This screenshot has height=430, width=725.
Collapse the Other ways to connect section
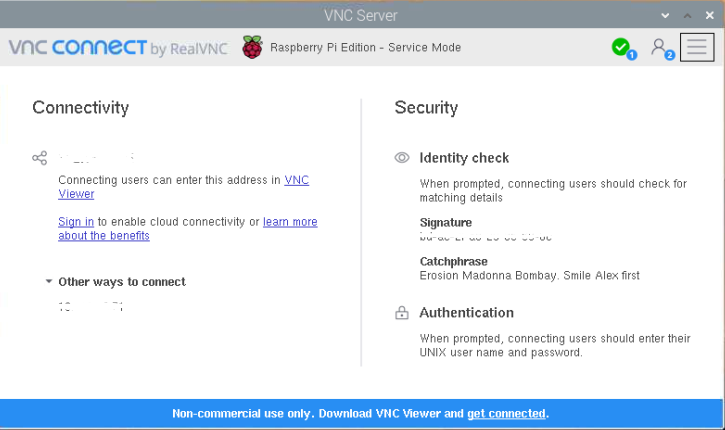[49, 281]
